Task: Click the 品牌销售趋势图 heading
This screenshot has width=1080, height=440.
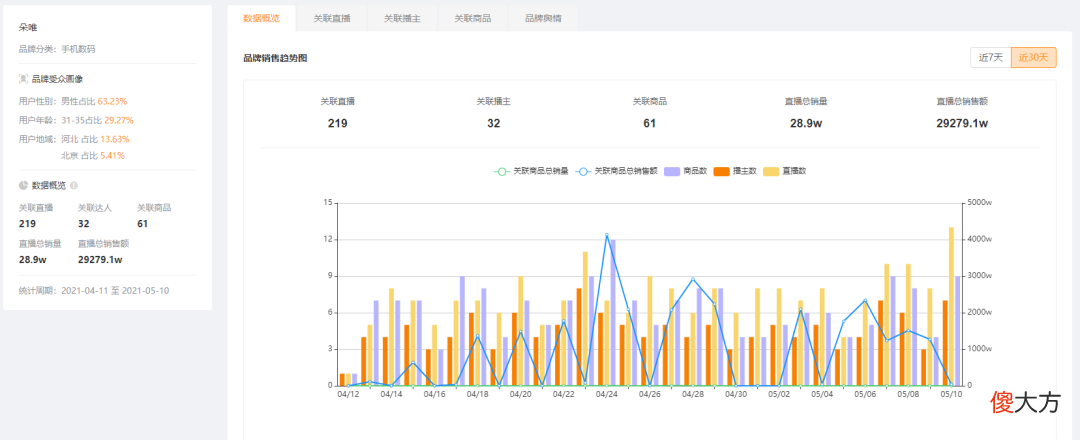Action: [x=276, y=59]
